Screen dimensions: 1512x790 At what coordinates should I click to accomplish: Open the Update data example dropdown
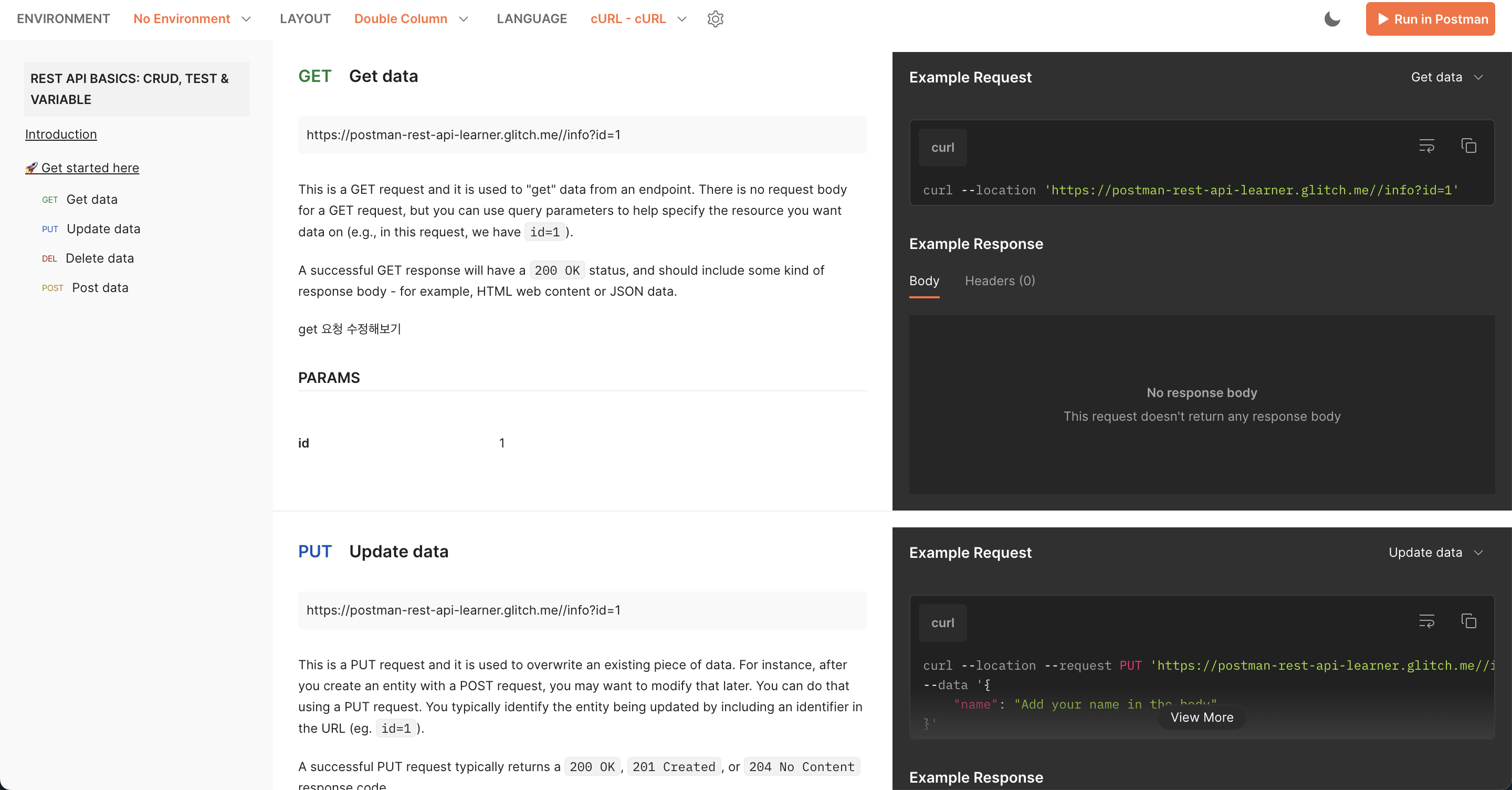point(1436,552)
